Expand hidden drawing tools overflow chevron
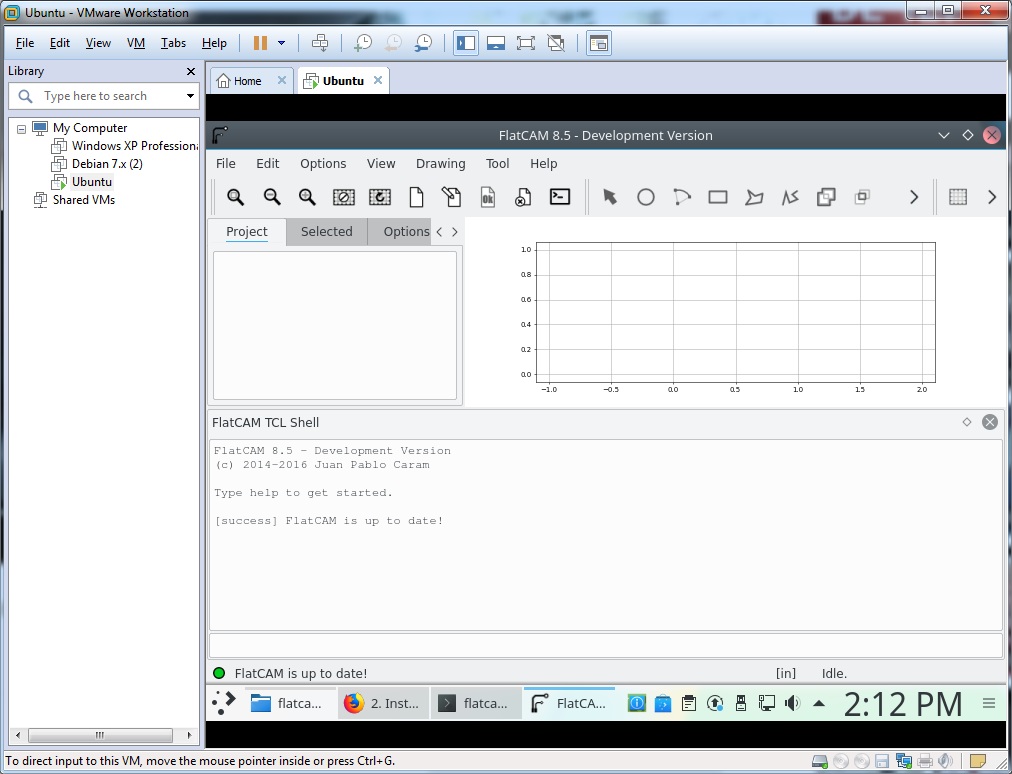 coord(914,197)
